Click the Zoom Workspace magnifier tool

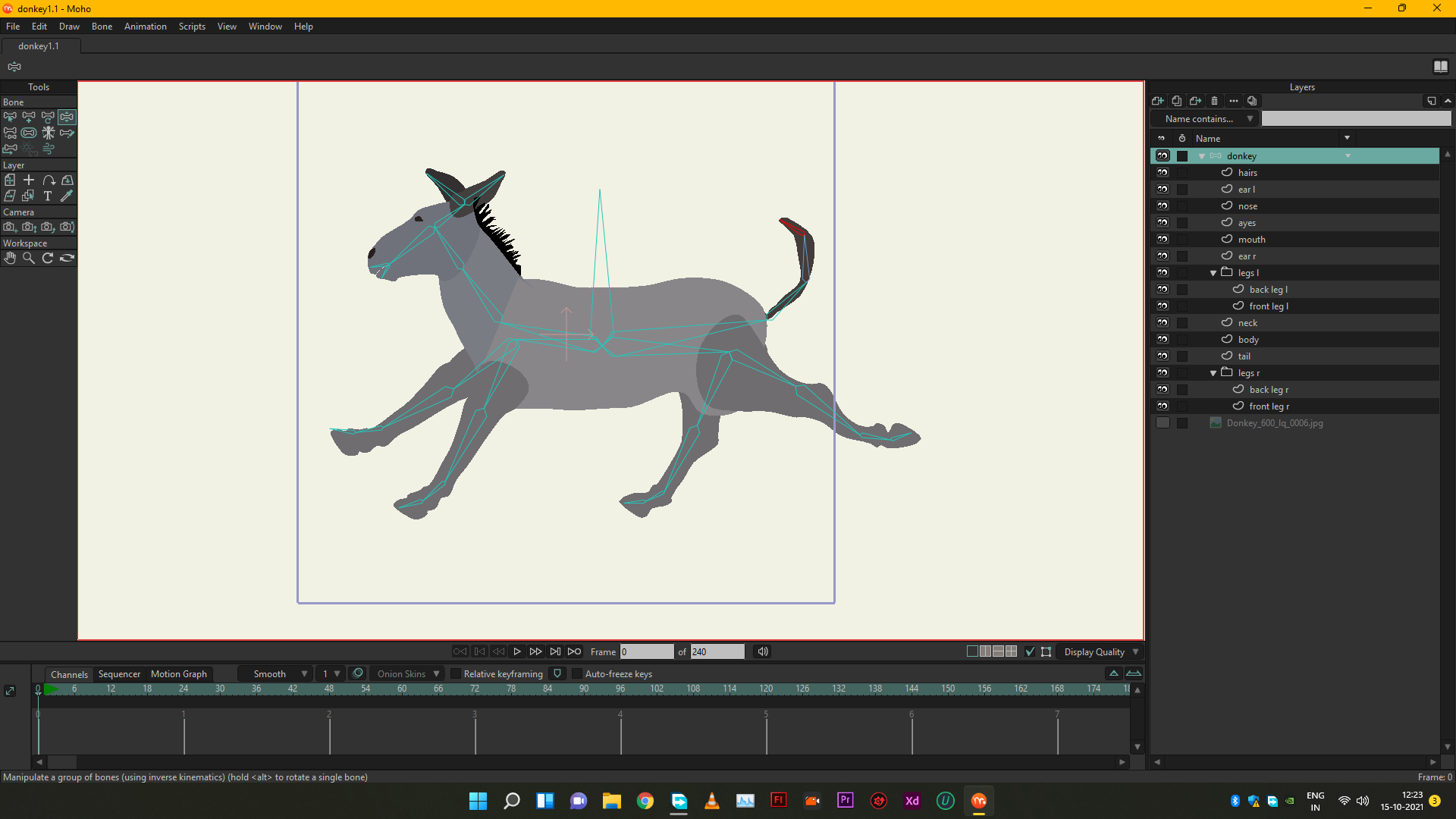(29, 258)
